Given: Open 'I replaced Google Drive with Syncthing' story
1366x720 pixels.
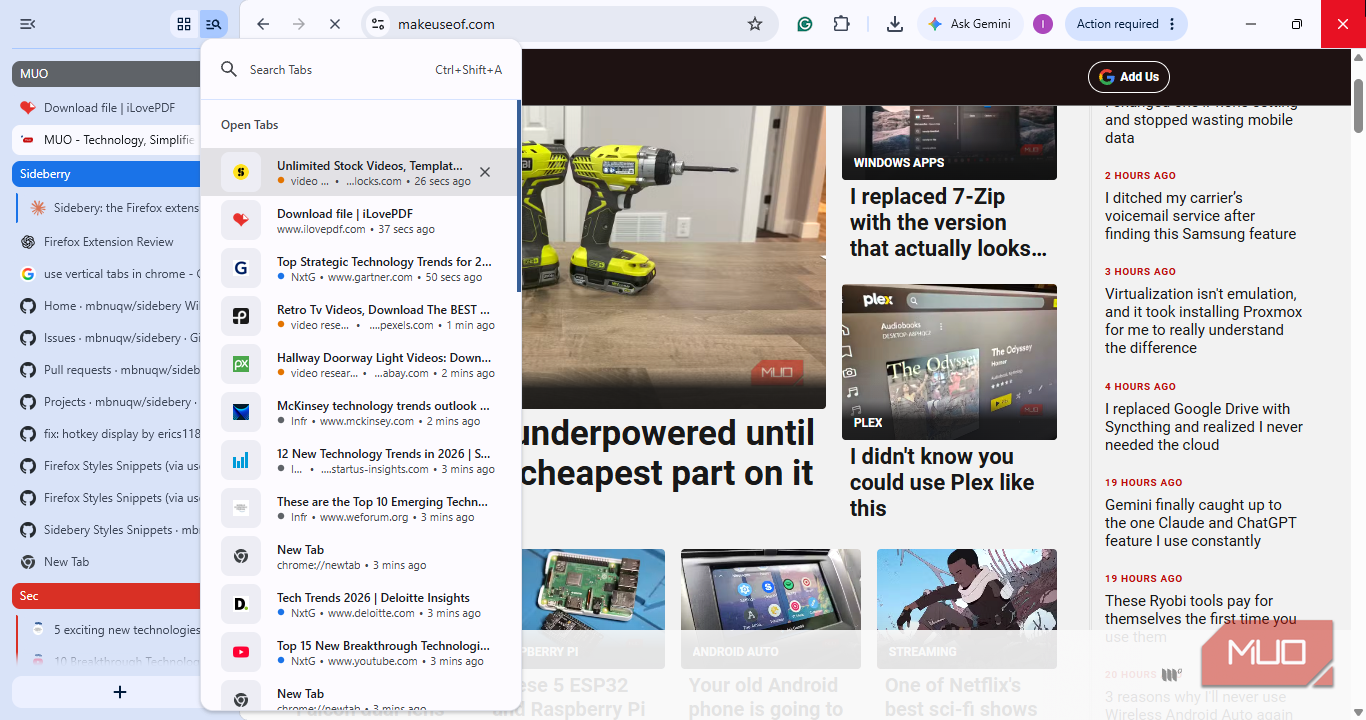Looking at the screenshot, I should [x=1204, y=427].
